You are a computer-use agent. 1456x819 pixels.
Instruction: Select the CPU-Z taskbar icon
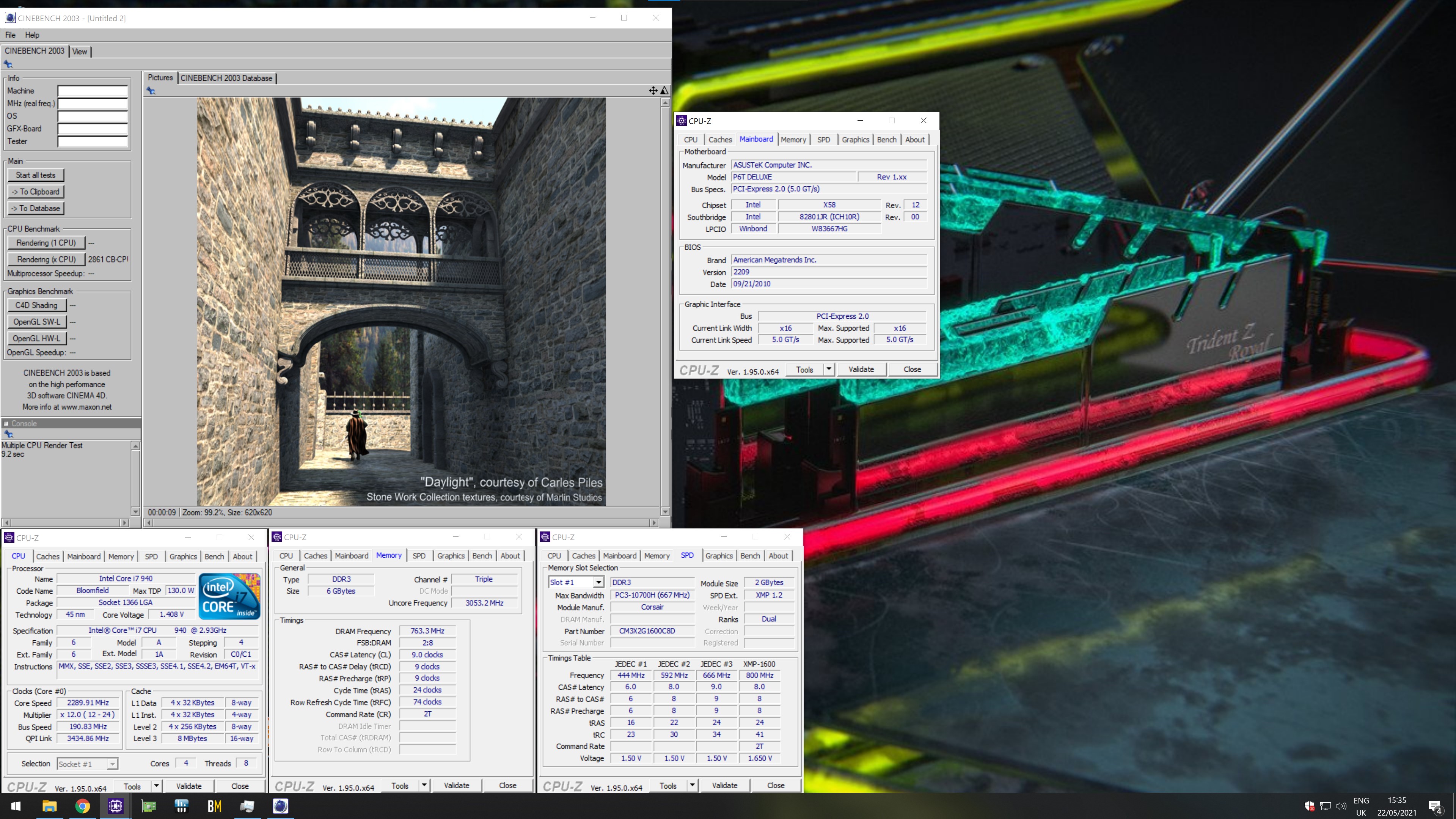(115, 806)
